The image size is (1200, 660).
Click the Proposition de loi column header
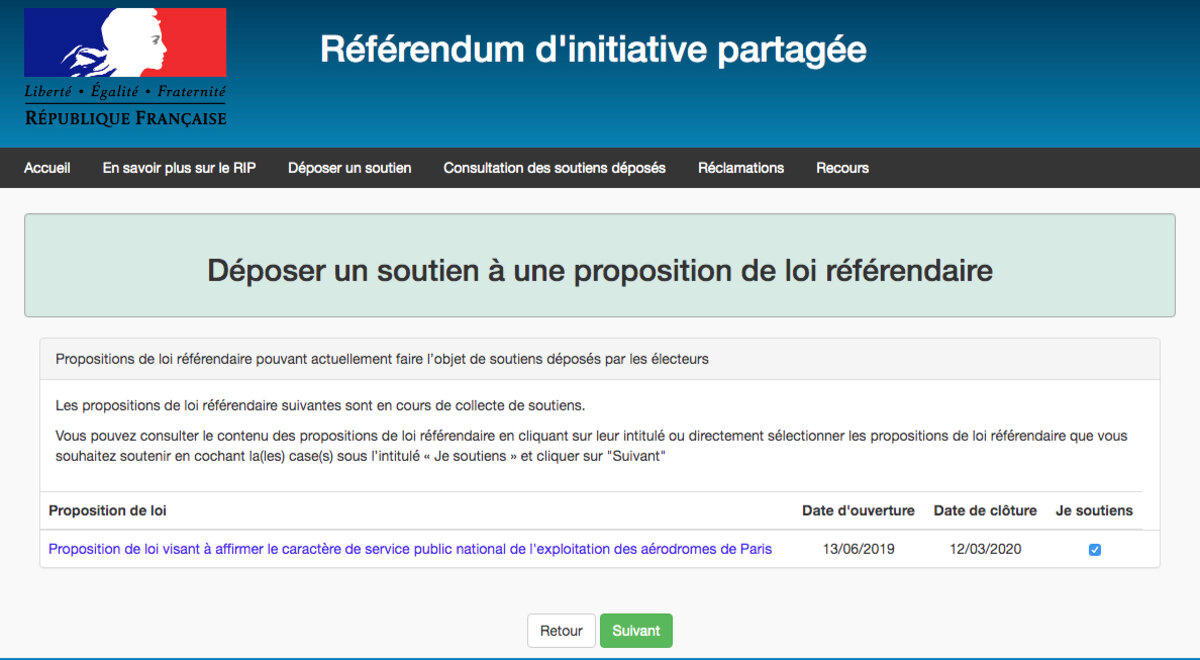coord(107,511)
